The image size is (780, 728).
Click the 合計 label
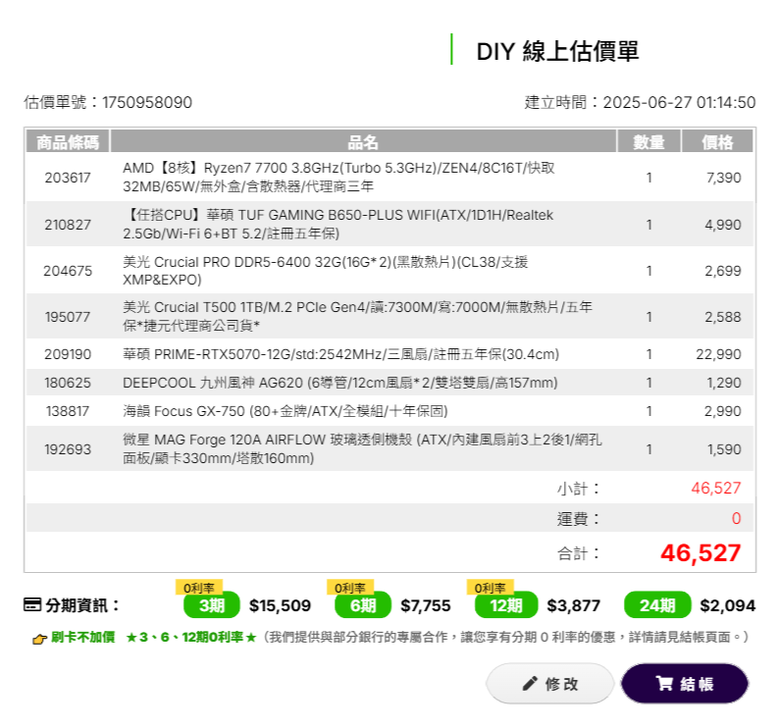click(578, 553)
